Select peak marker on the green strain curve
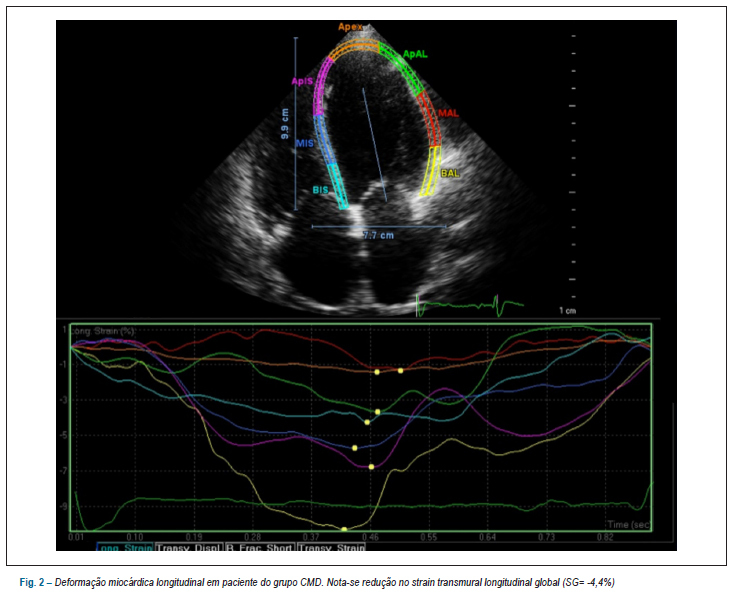735x593 pixels. click(378, 412)
